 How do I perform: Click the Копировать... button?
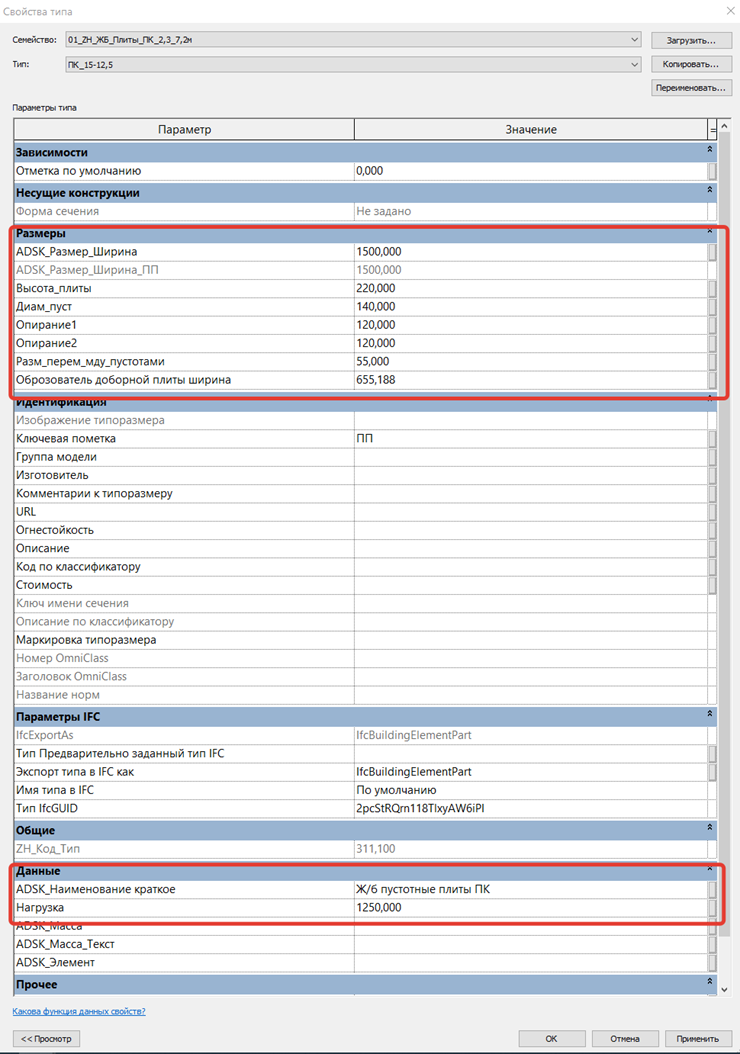pyautogui.click(x=691, y=65)
